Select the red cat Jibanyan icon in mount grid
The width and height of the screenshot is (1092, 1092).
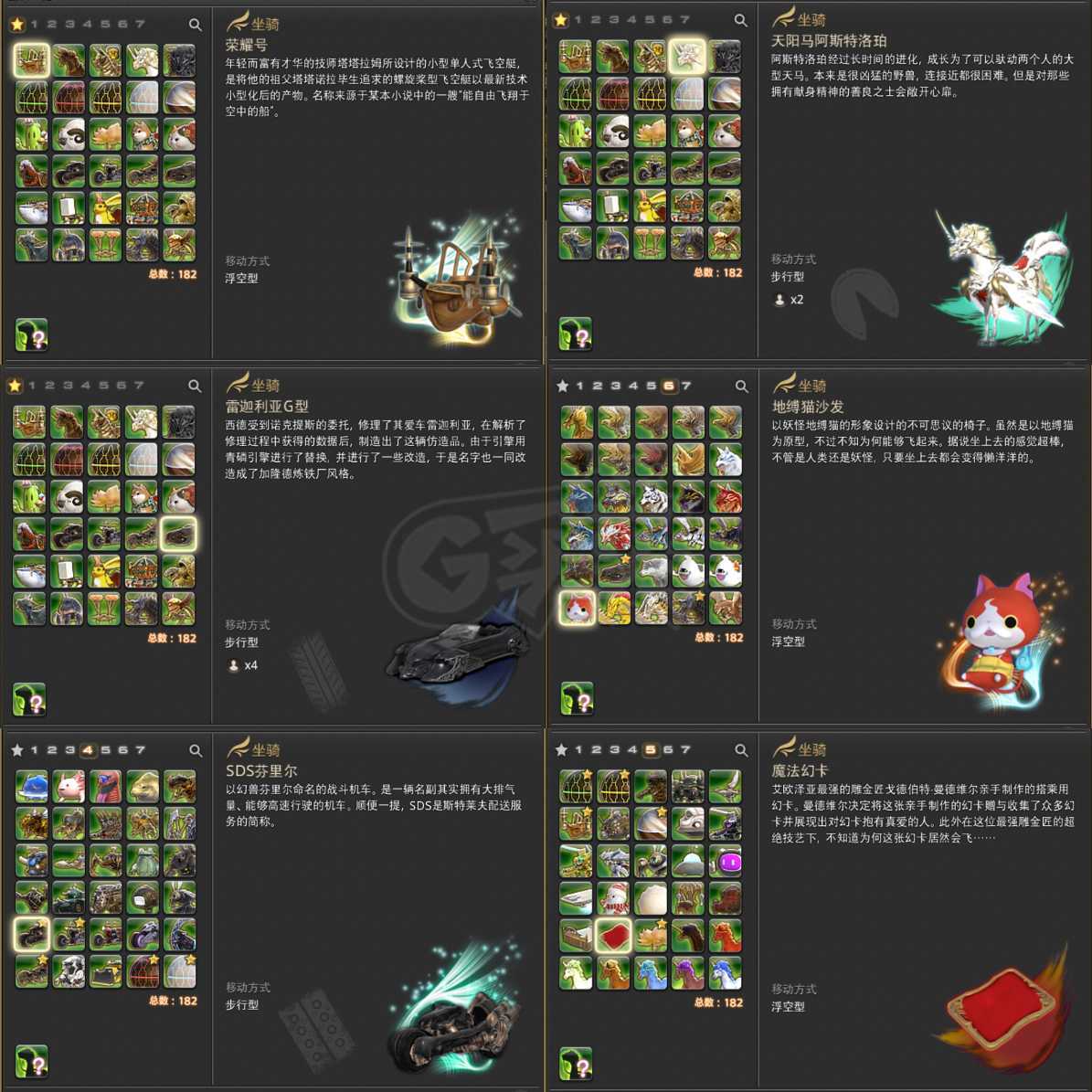click(x=578, y=608)
